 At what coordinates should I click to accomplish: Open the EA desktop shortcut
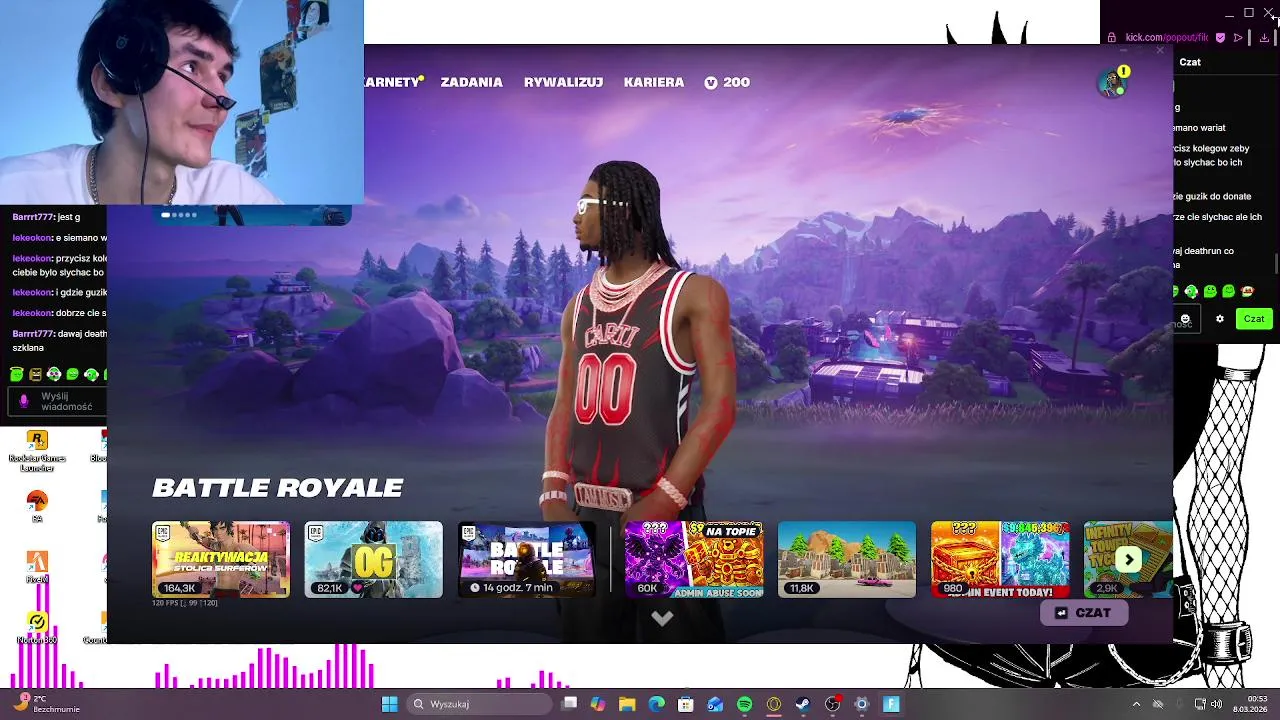(37, 505)
